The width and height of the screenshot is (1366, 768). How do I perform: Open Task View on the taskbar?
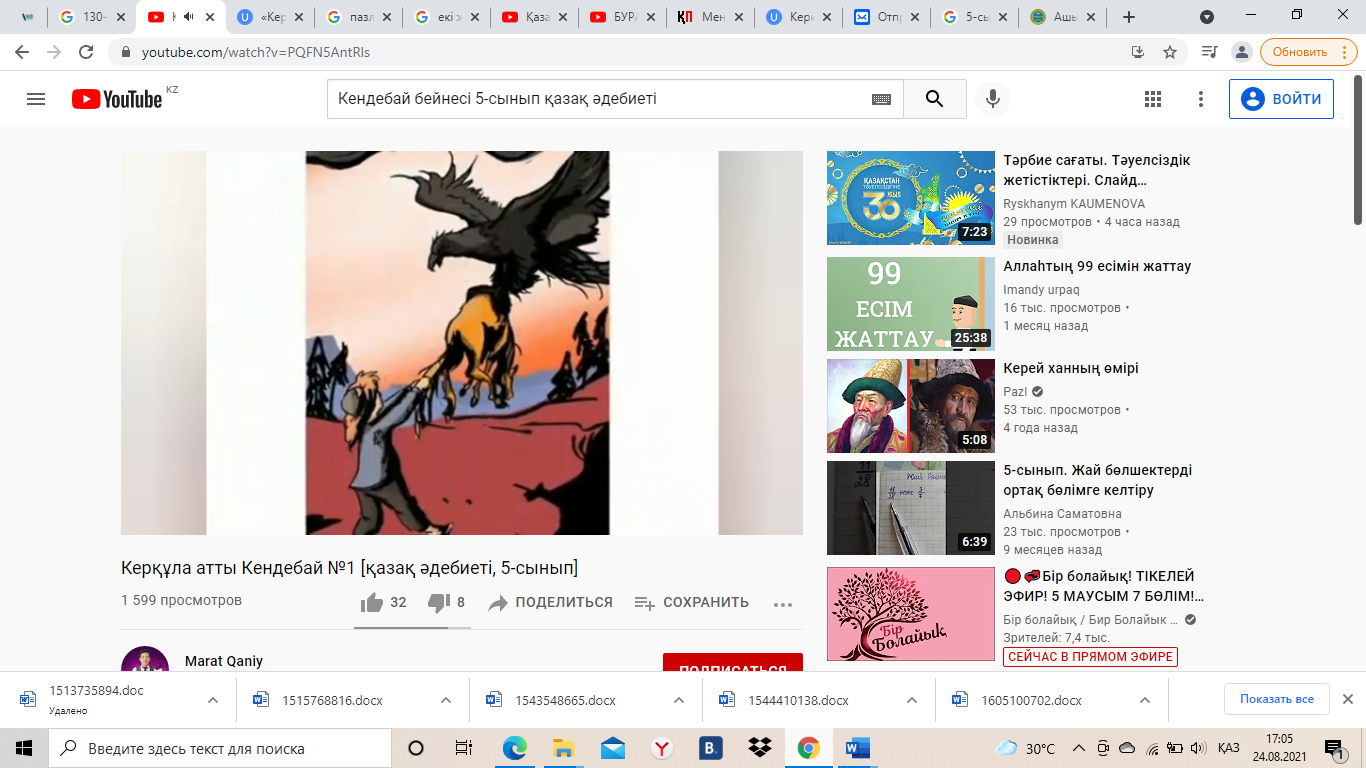(x=464, y=748)
